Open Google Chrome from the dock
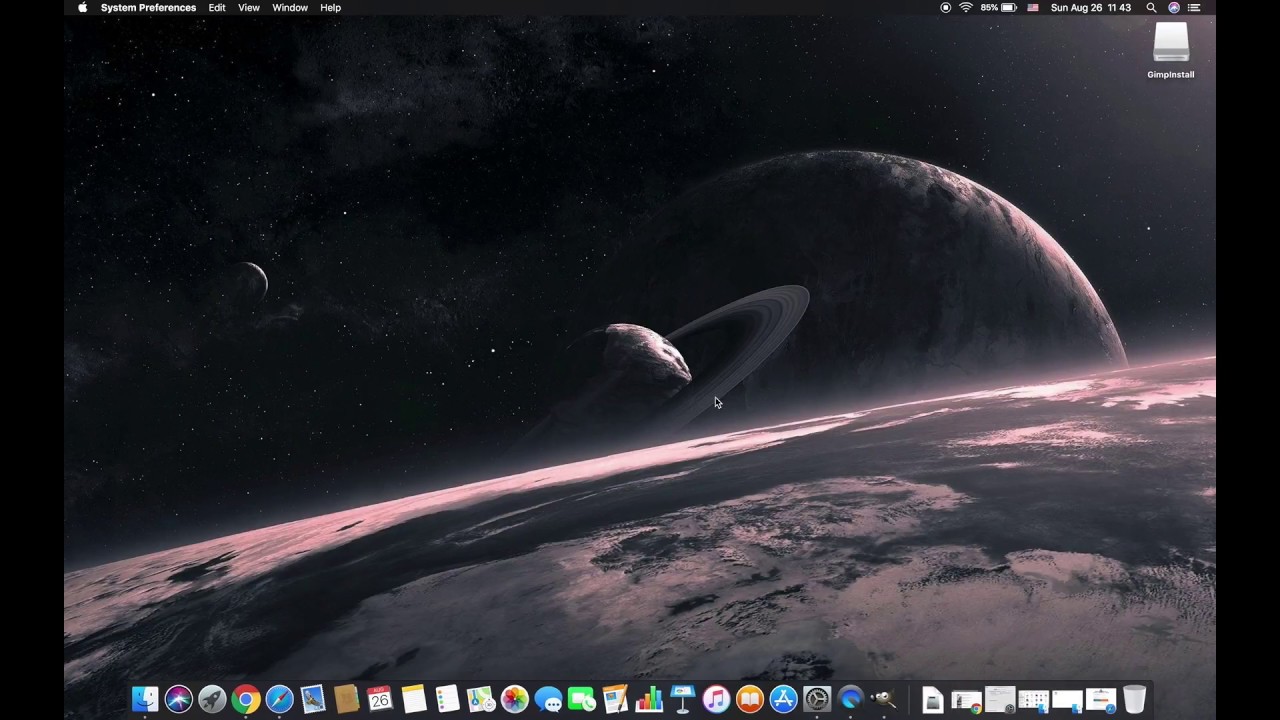 click(246, 699)
